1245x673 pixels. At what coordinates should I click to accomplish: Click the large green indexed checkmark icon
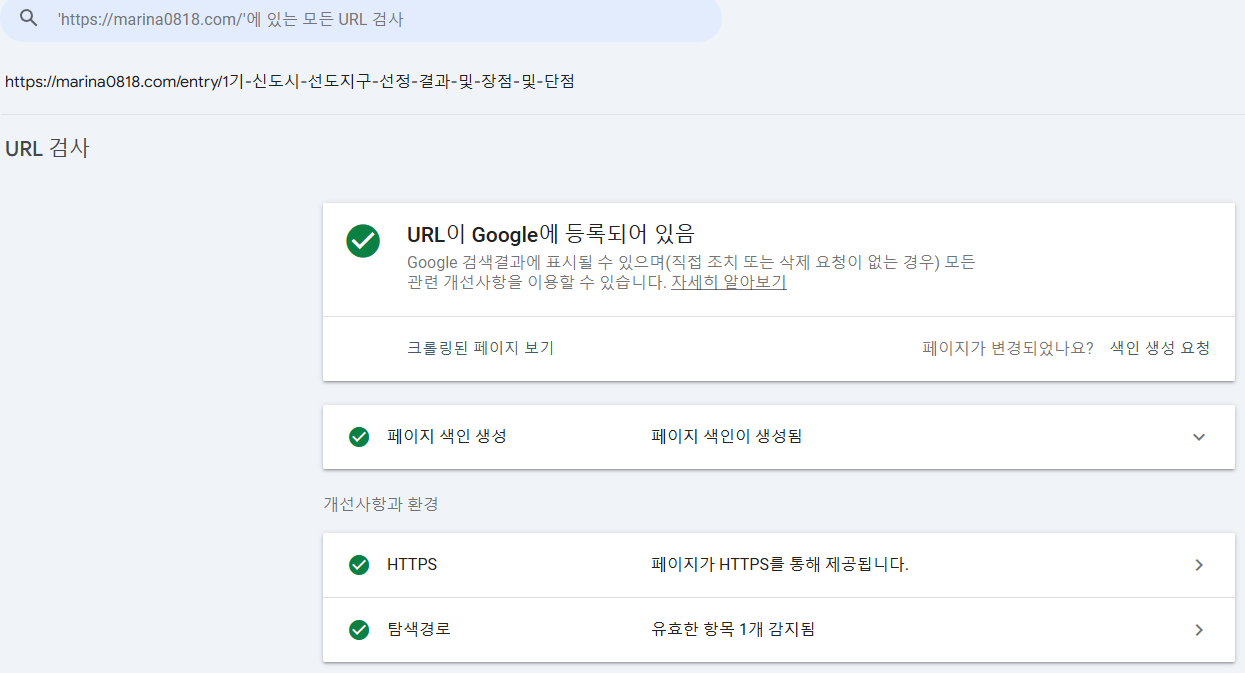pyautogui.click(x=363, y=241)
